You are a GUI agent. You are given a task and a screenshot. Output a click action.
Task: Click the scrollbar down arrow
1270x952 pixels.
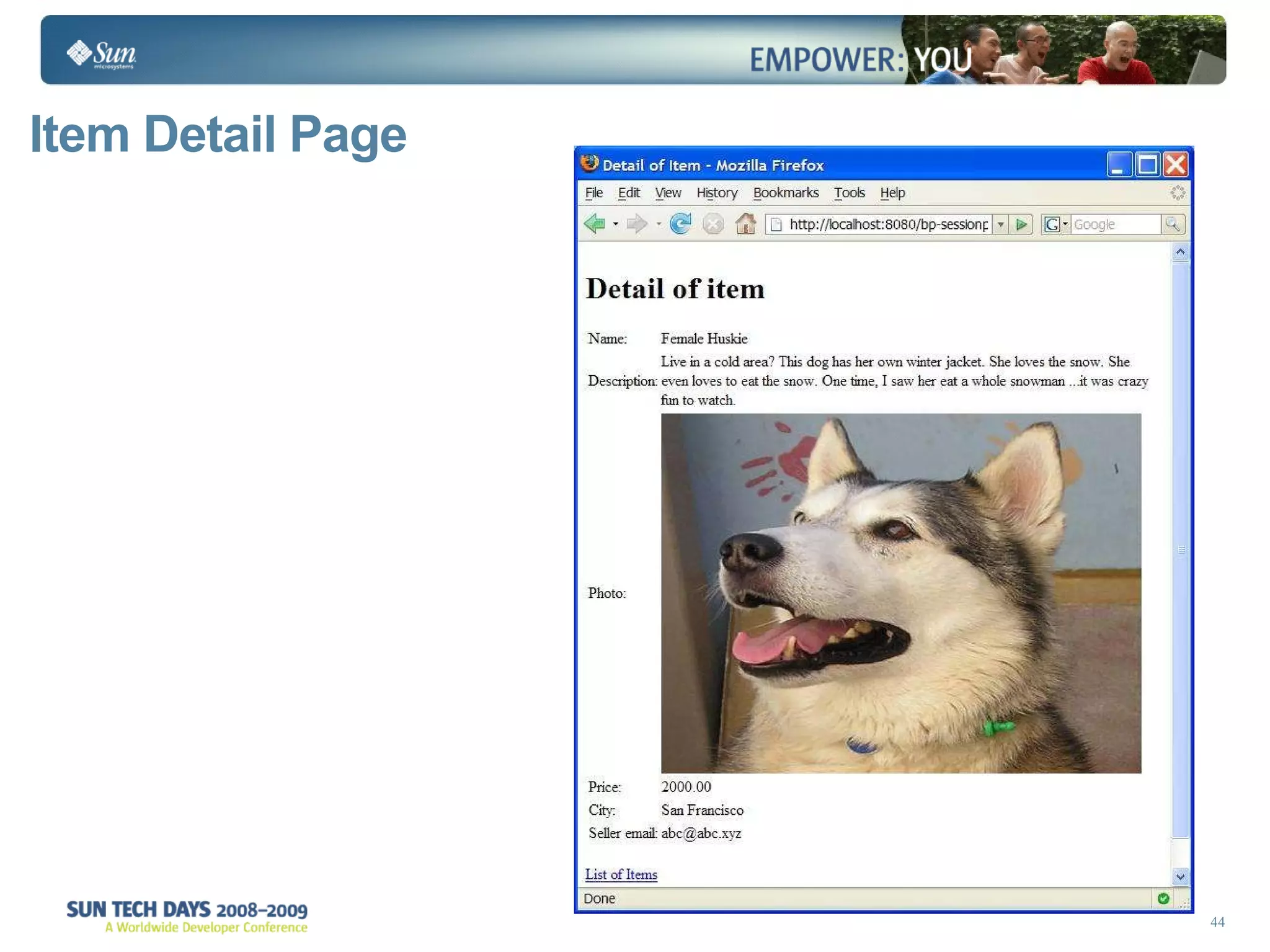[1180, 876]
